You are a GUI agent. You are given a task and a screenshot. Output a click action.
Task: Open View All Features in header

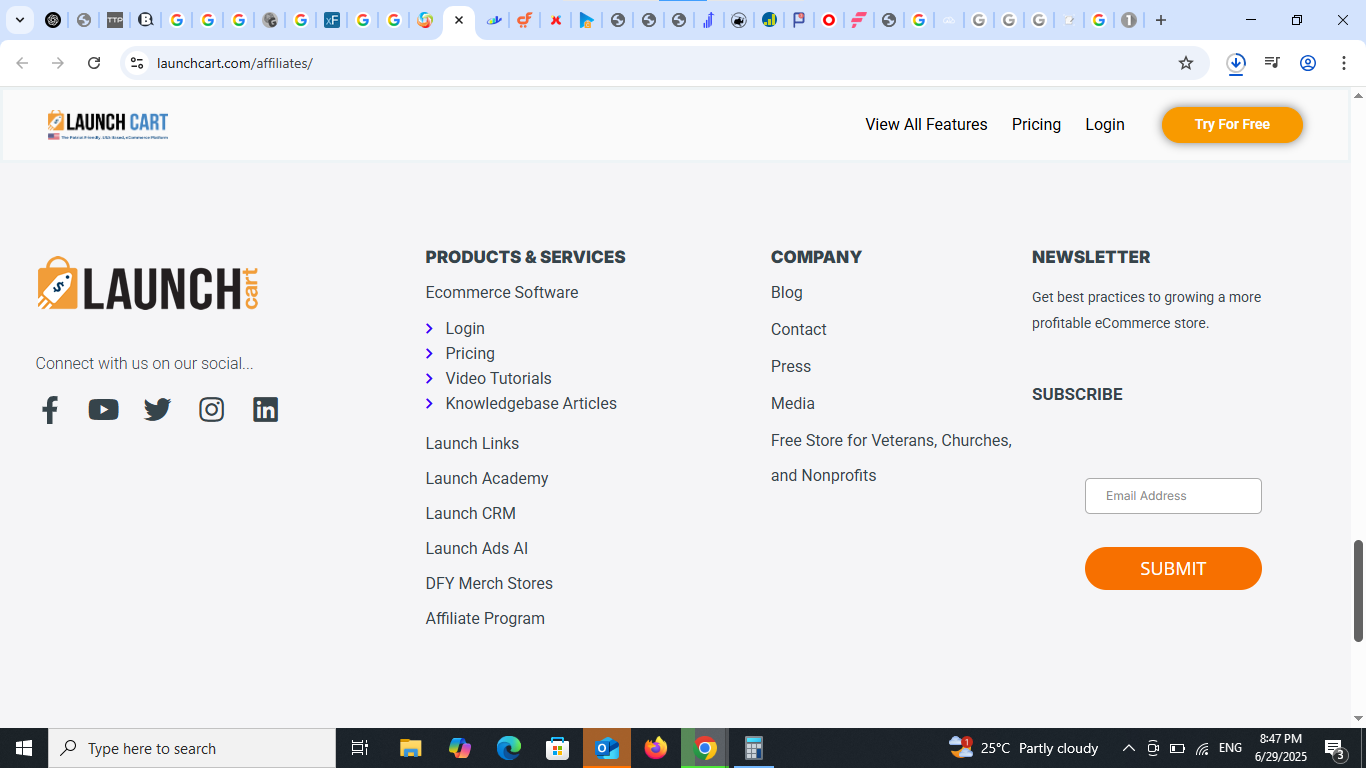click(926, 125)
